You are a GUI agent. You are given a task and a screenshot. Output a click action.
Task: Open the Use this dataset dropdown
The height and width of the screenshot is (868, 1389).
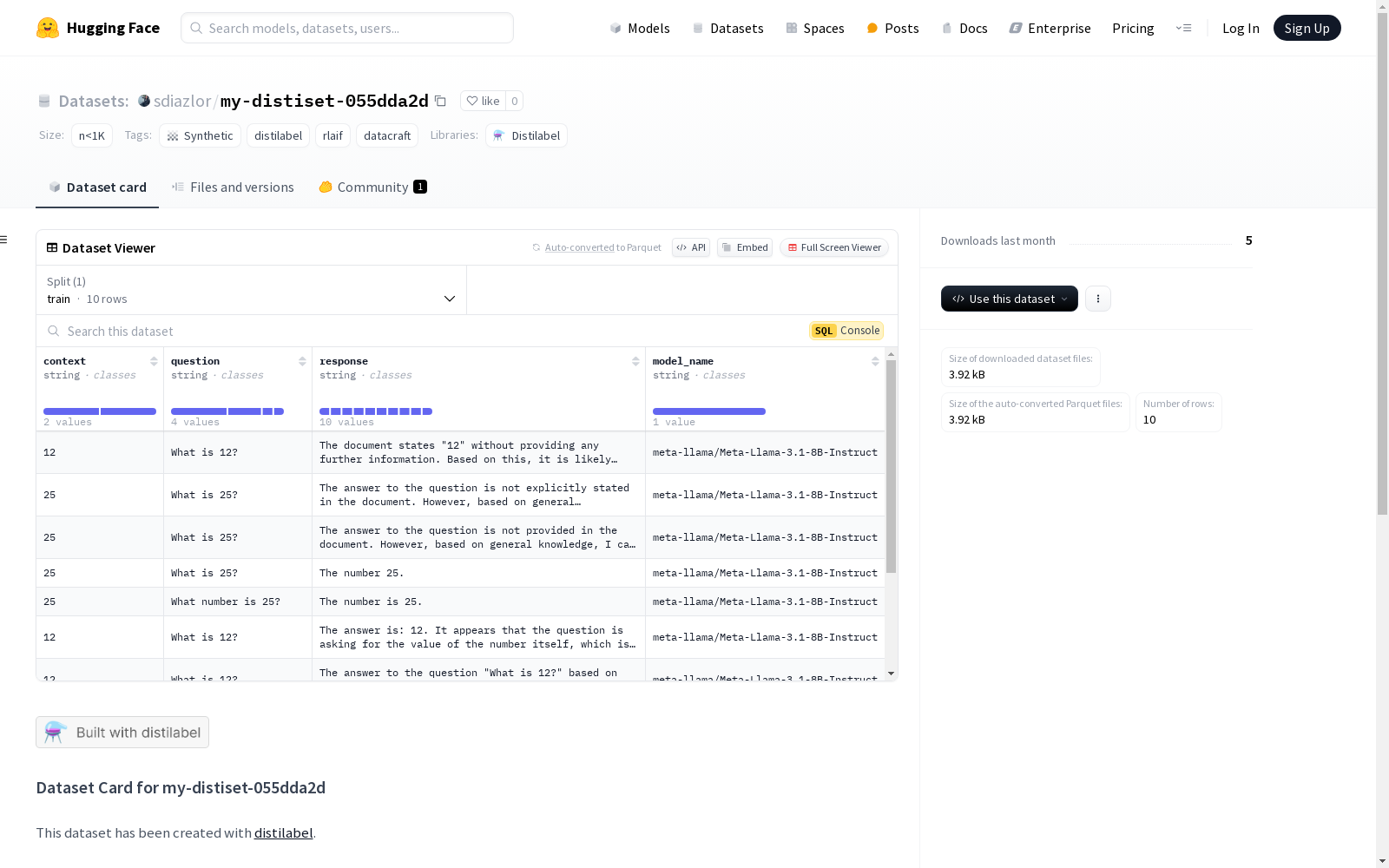[1010, 299]
